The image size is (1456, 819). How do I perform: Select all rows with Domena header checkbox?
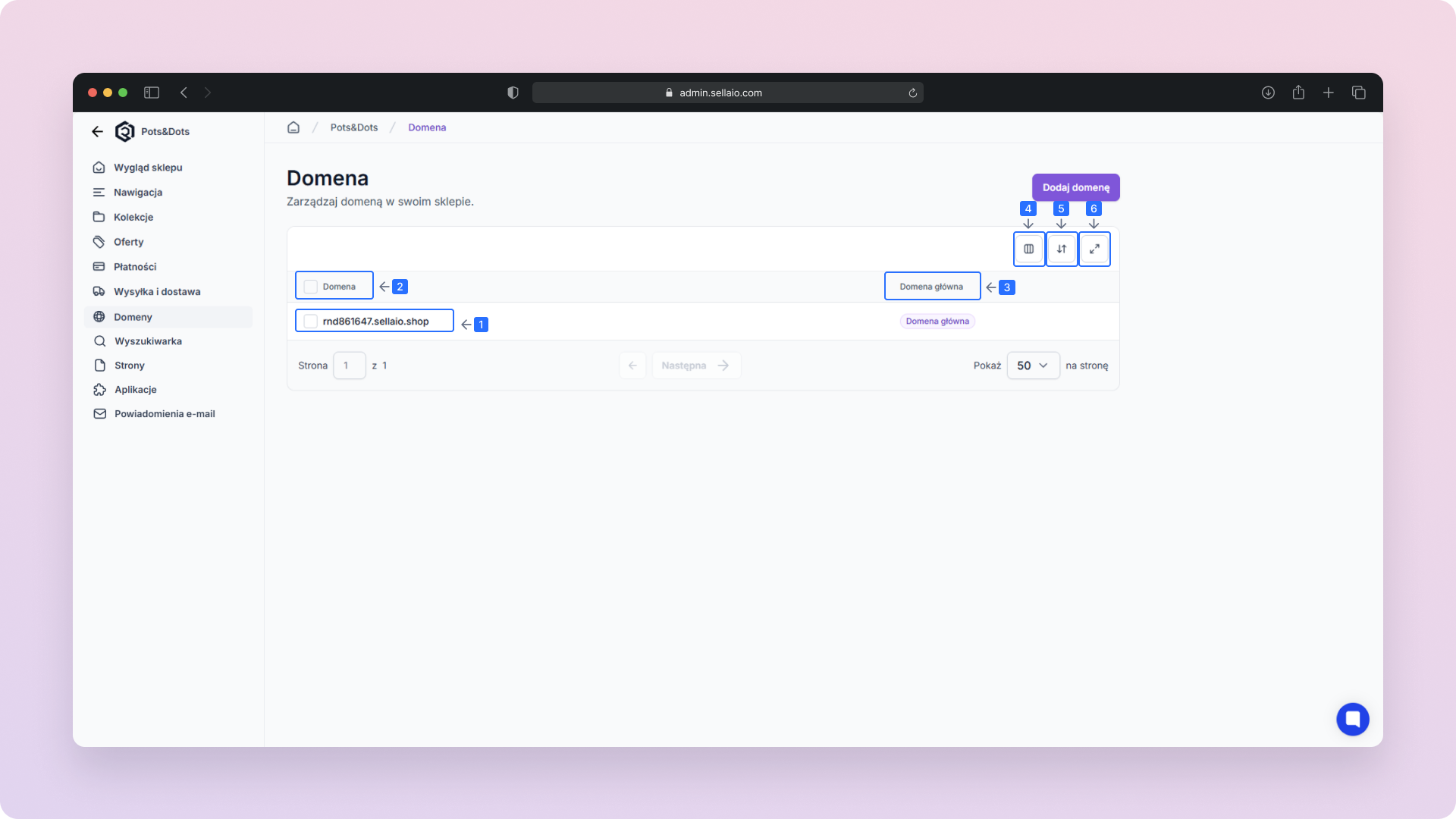coord(311,287)
